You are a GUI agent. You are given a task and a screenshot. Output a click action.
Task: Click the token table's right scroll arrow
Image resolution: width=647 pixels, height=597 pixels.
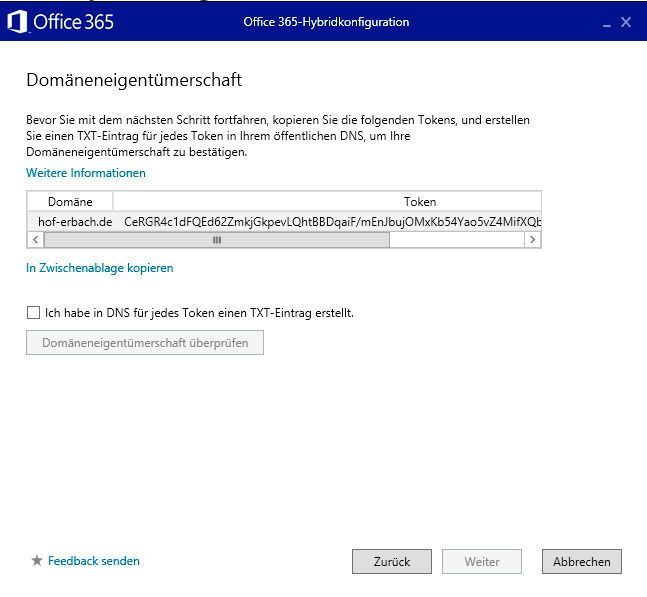(x=532, y=240)
